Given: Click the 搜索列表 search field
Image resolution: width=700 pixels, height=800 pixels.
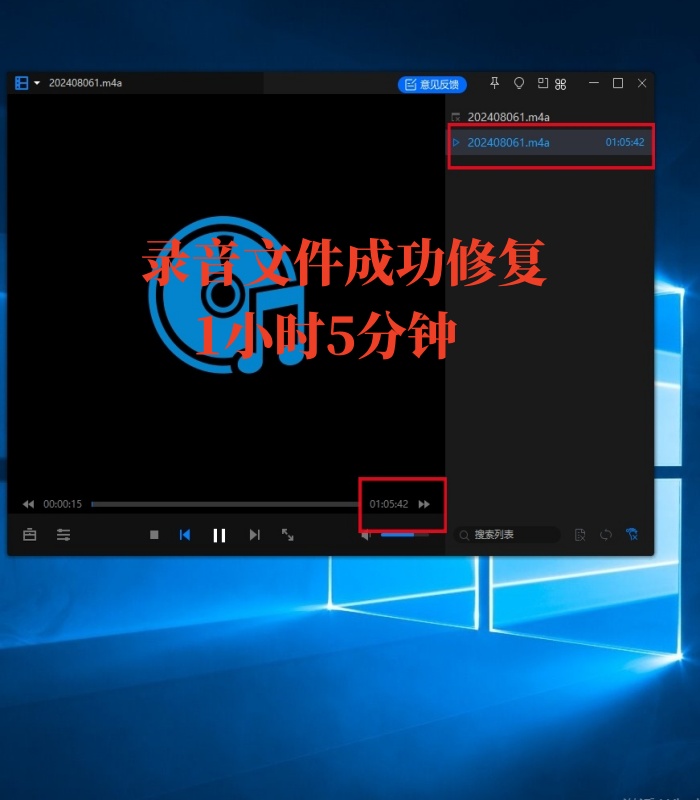Looking at the screenshot, I should coord(507,535).
